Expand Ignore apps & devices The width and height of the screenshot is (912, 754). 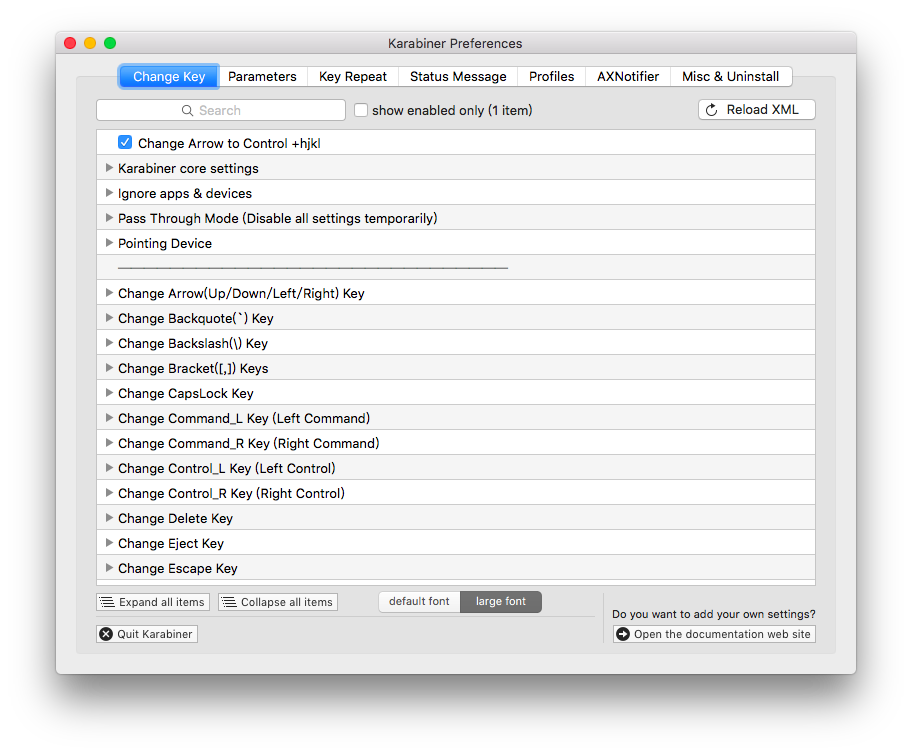click(109, 193)
